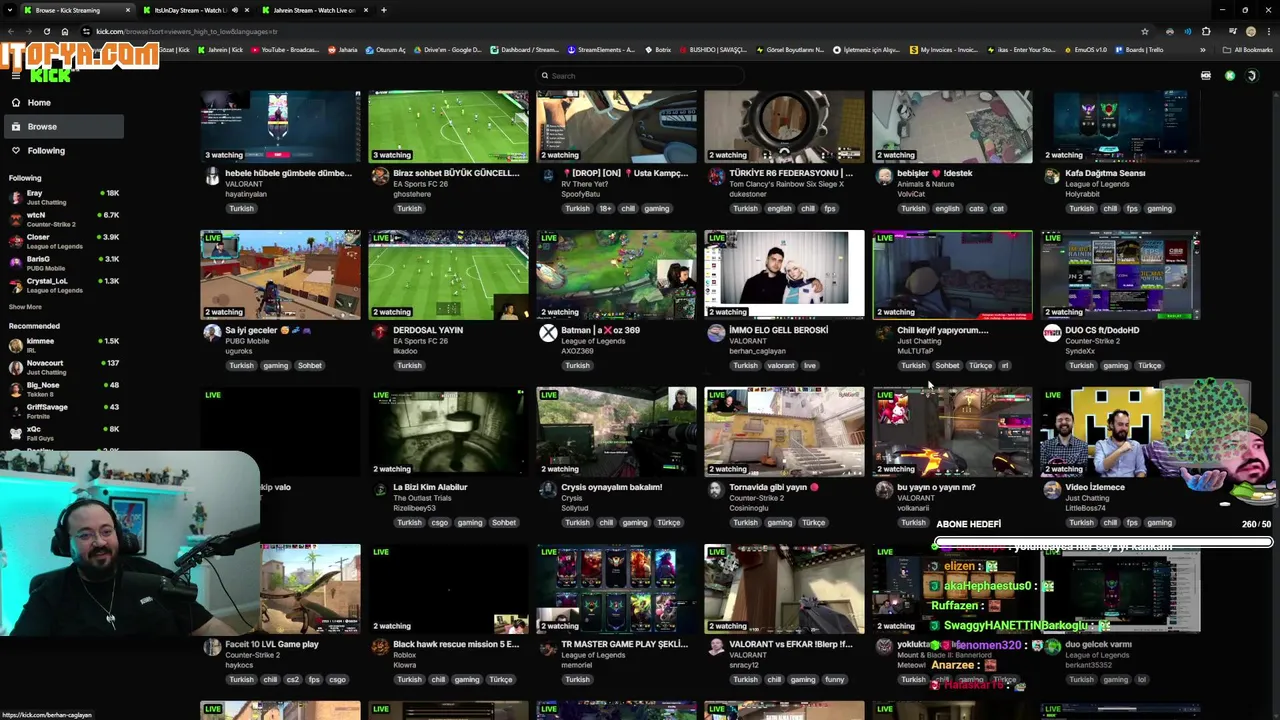Open GriffSavage avatar in Recommended

15,411
